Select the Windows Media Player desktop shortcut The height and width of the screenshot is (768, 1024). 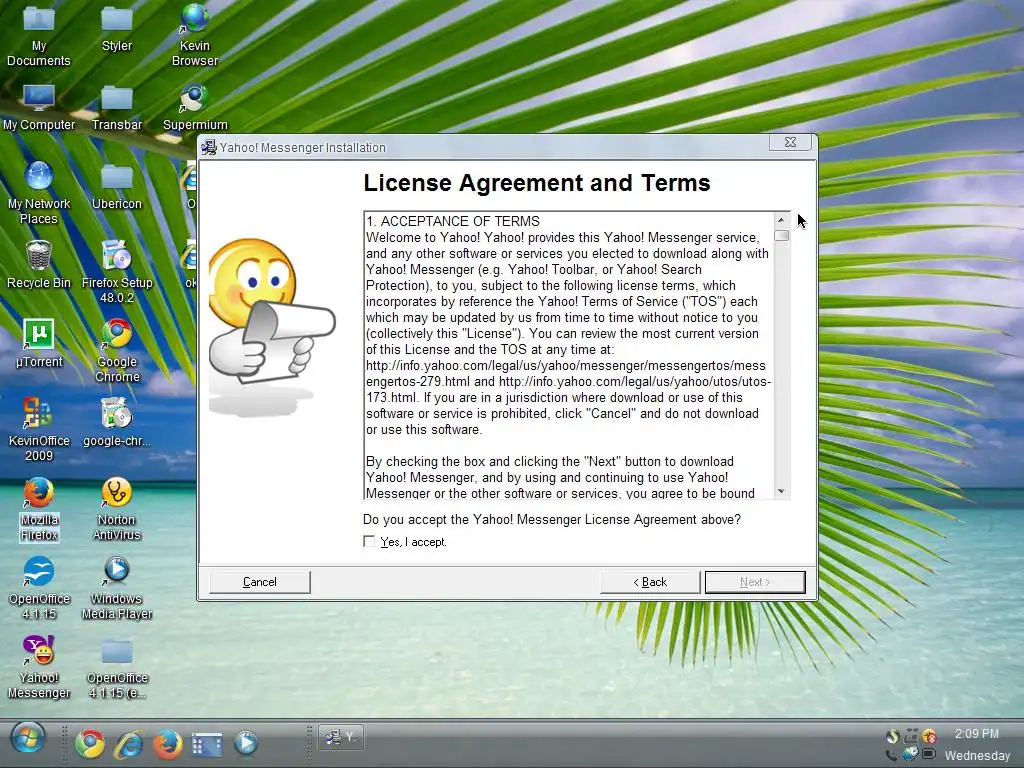tap(117, 588)
